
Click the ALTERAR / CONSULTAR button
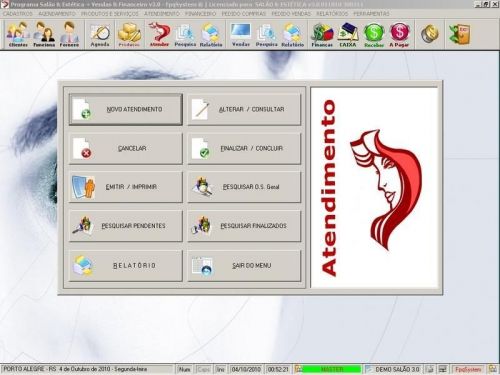pyautogui.click(x=244, y=109)
